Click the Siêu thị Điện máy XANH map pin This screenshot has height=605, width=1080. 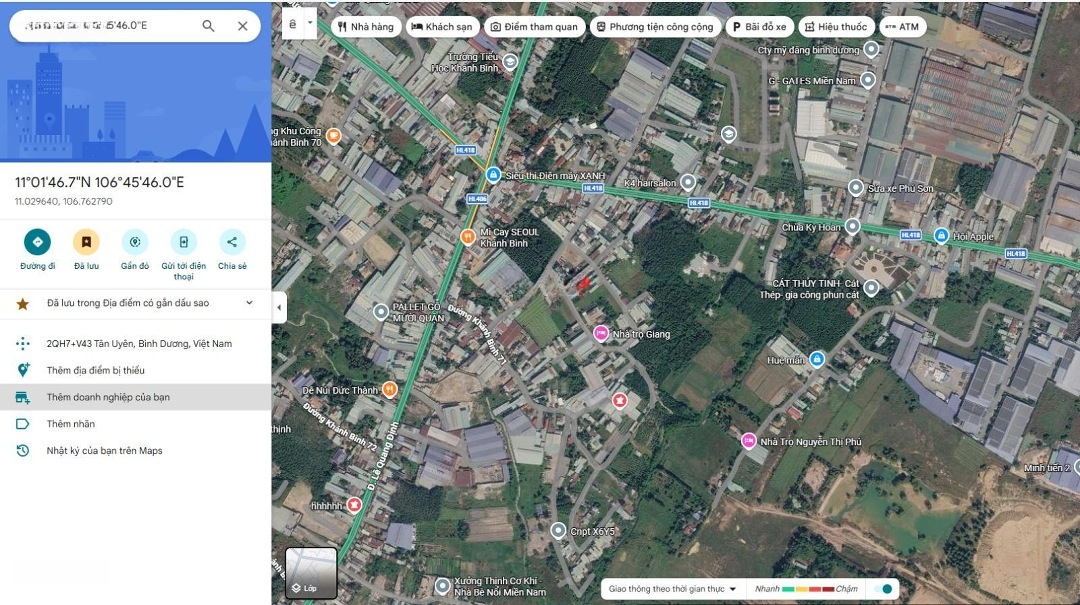coord(493,175)
